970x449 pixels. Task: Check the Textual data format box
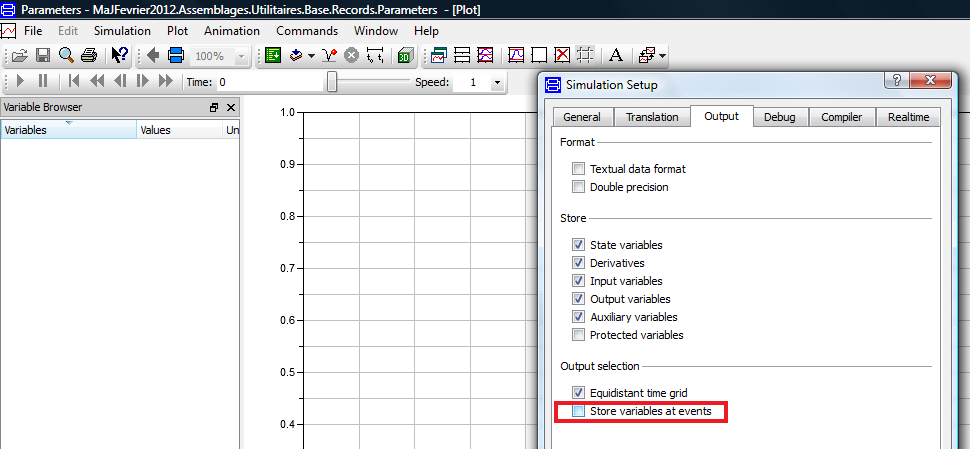click(x=579, y=169)
